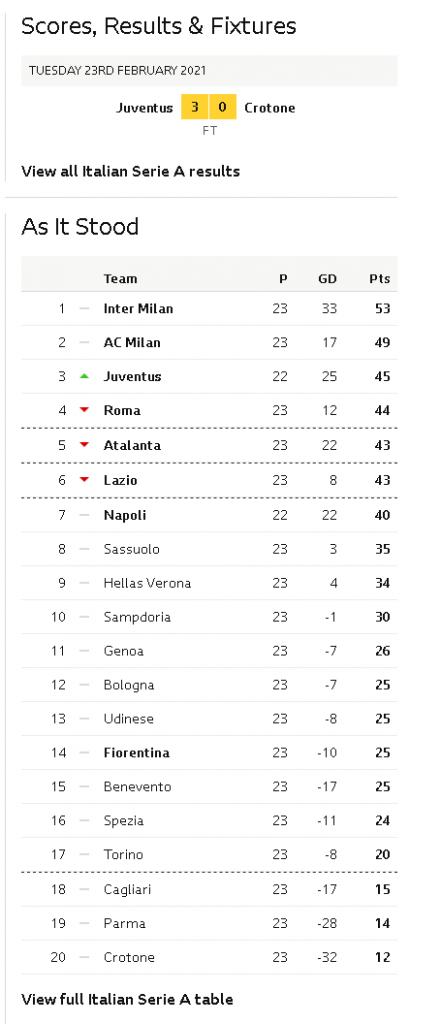Image resolution: width=441 pixels, height=1024 pixels.
Task: Open View all Italian Serie A results
Action: pyautogui.click(x=131, y=171)
